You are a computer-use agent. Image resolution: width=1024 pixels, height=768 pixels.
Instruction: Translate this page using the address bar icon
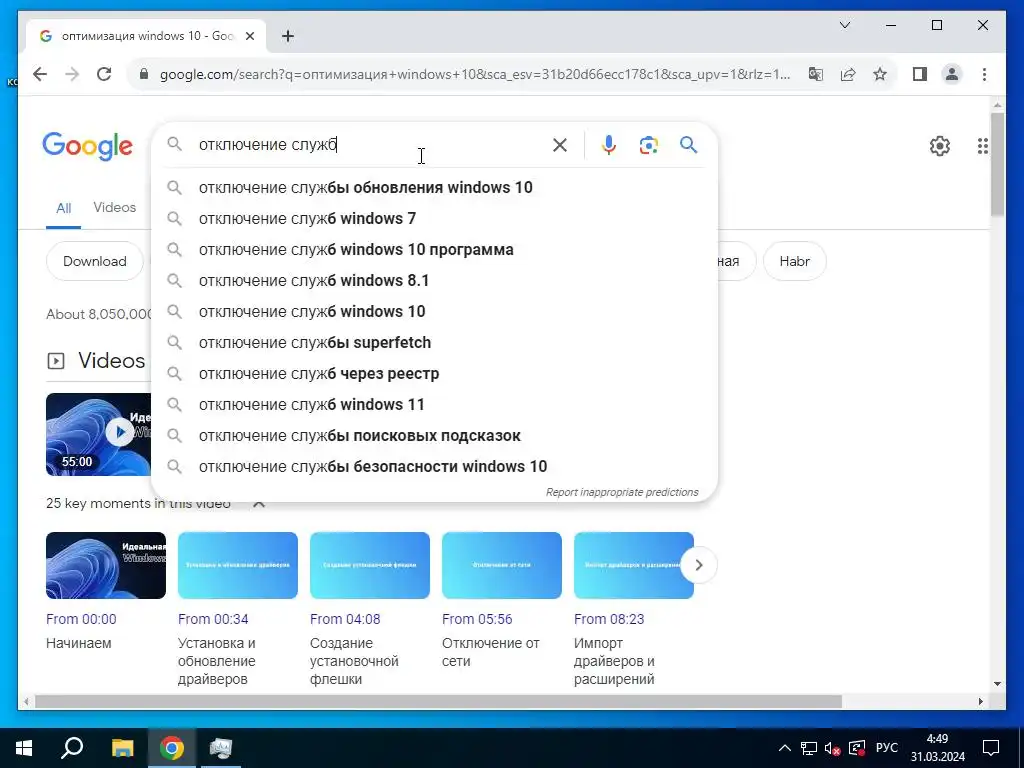pyautogui.click(x=816, y=74)
